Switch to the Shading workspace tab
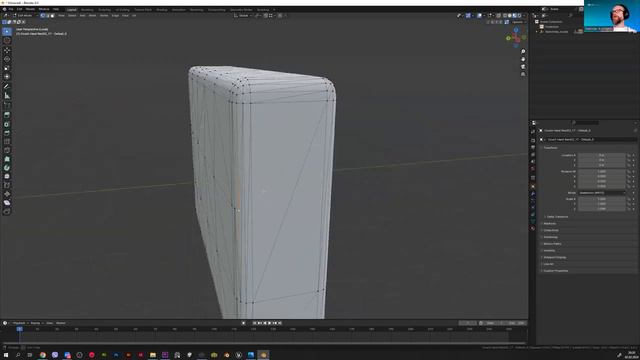 (162, 9)
